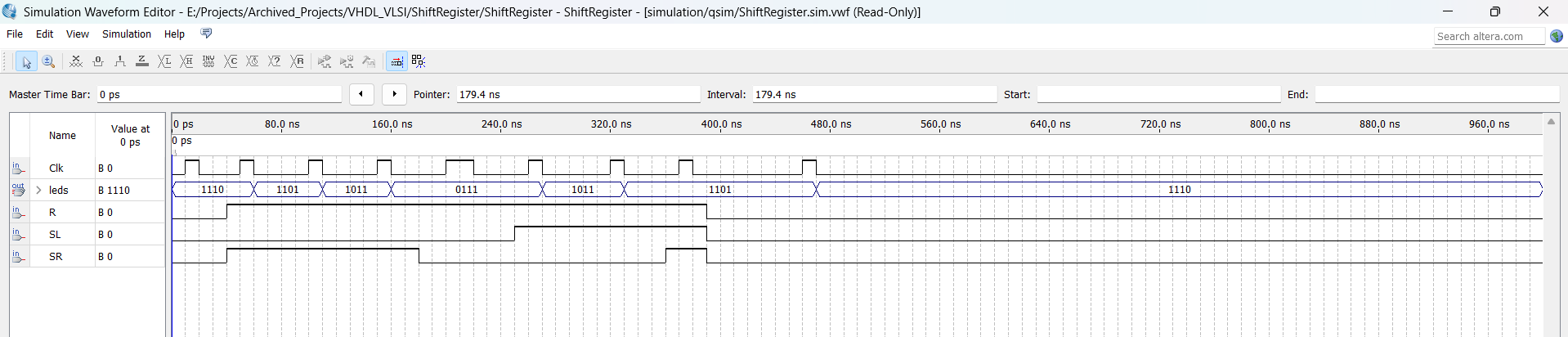Click the Master Time Bar input field

tap(218, 95)
